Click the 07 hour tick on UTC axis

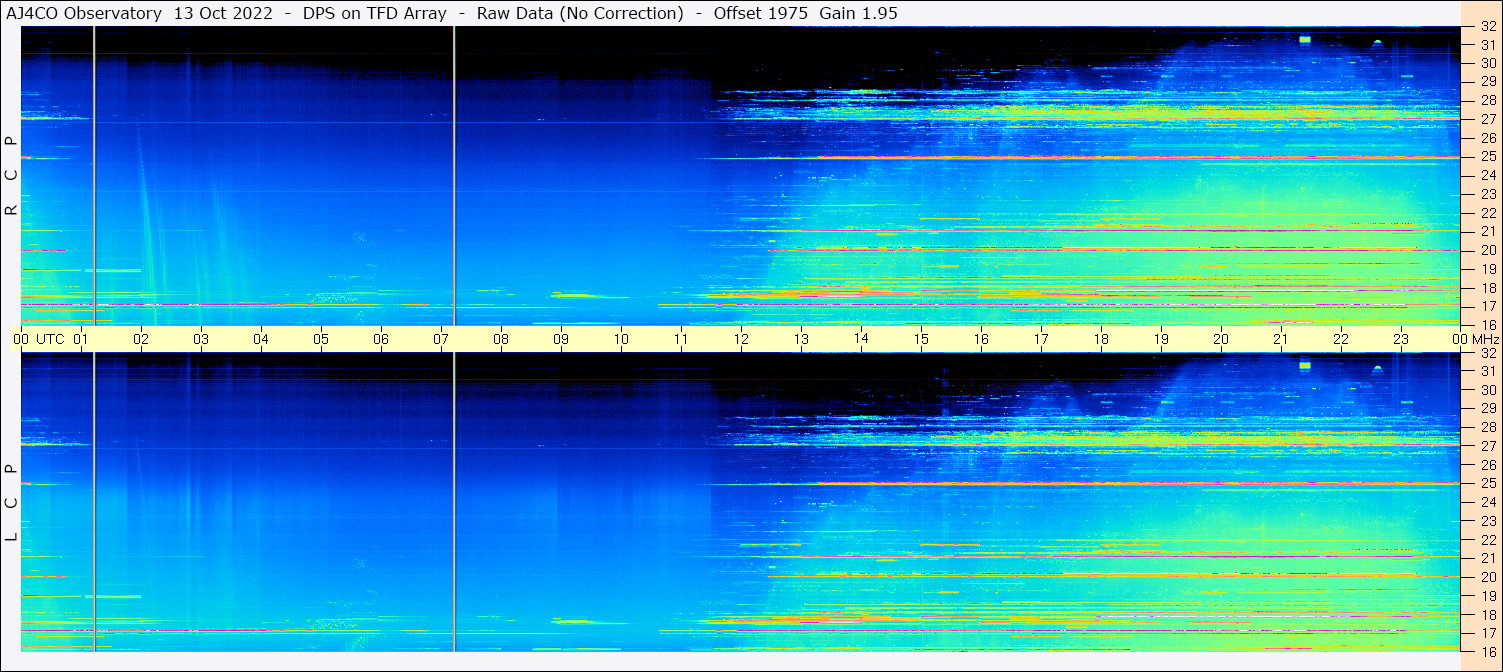(441, 339)
